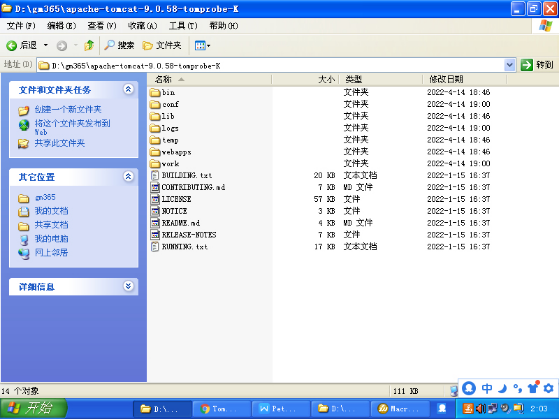
Task: Select the temp folder icon
Action: point(155,140)
